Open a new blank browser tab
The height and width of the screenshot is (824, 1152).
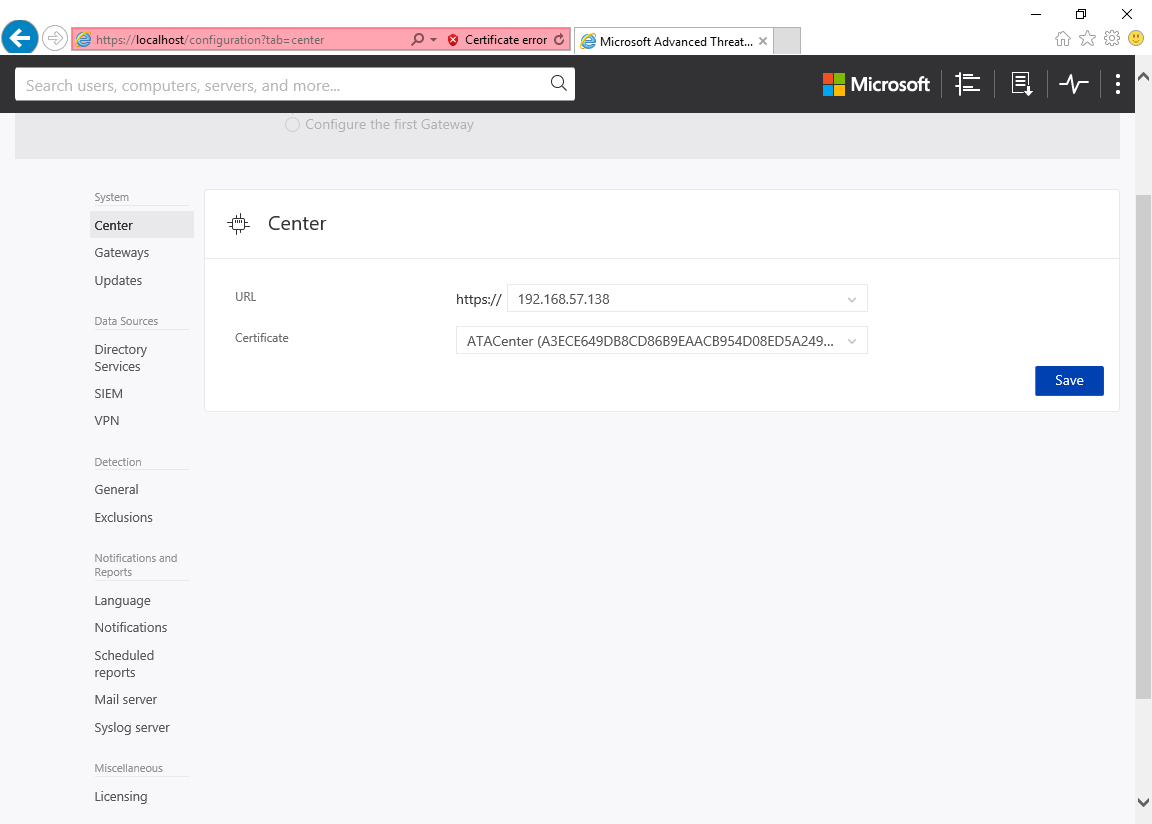click(x=787, y=41)
